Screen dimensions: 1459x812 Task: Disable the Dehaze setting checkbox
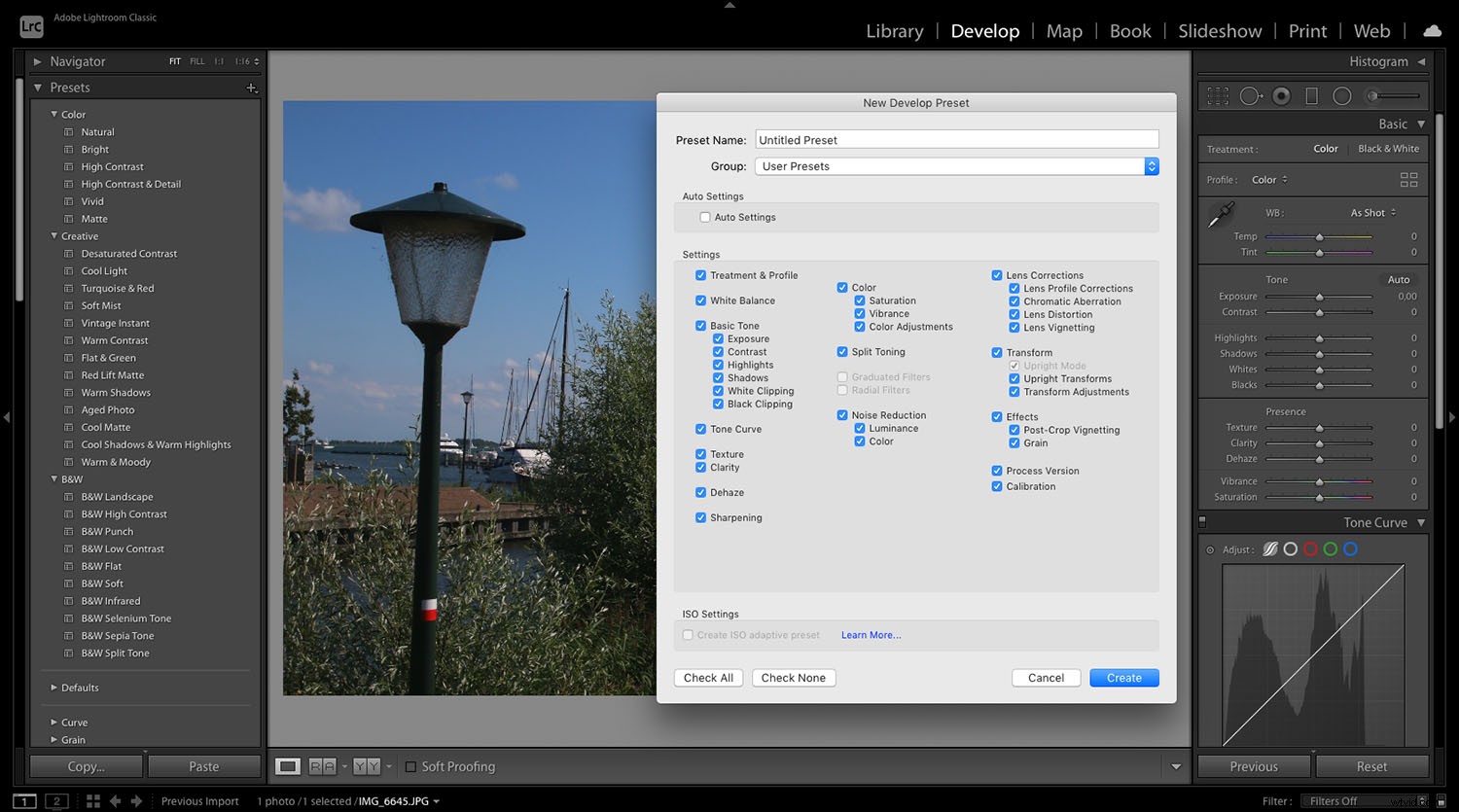pos(700,492)
